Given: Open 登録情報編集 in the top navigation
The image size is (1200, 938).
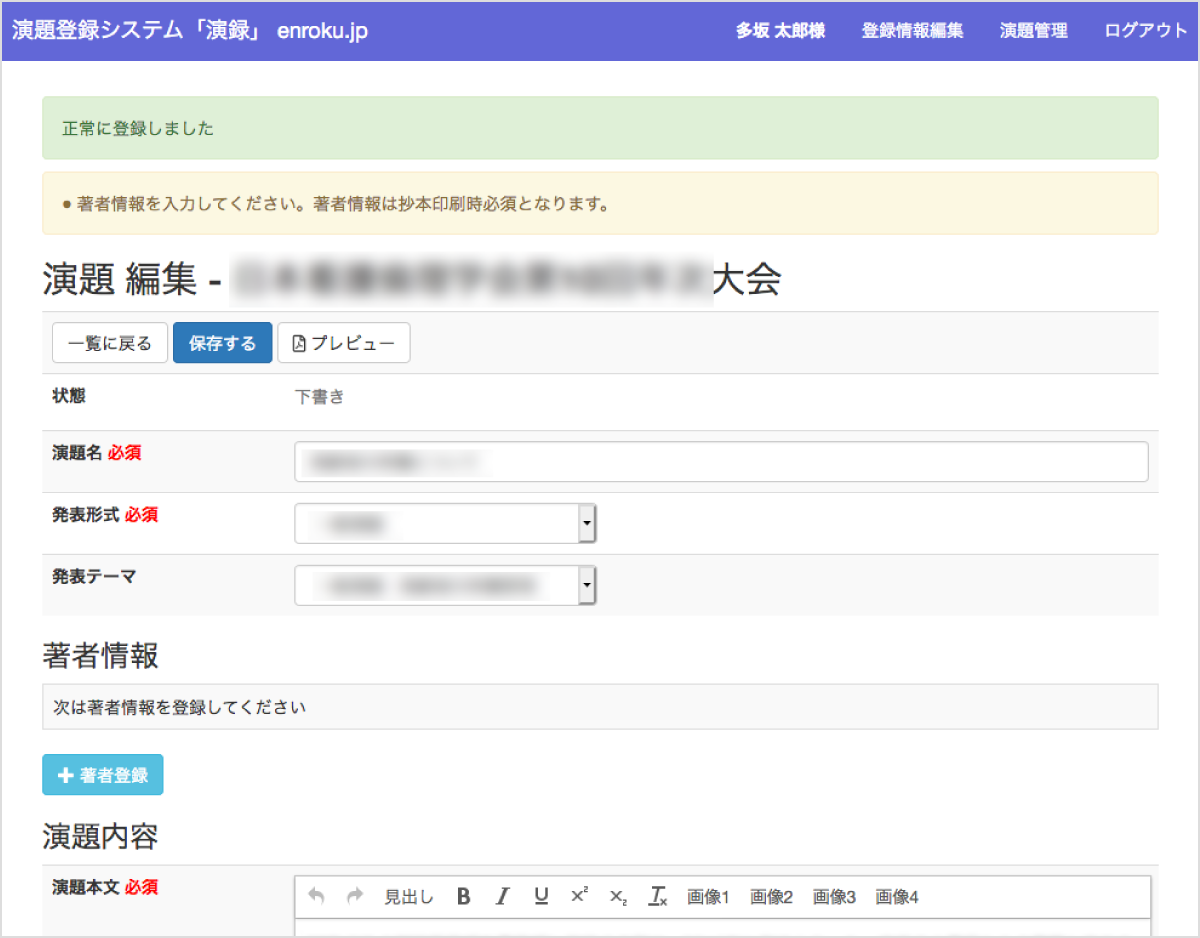Looking at the screenshot, I should click(912, 30).
